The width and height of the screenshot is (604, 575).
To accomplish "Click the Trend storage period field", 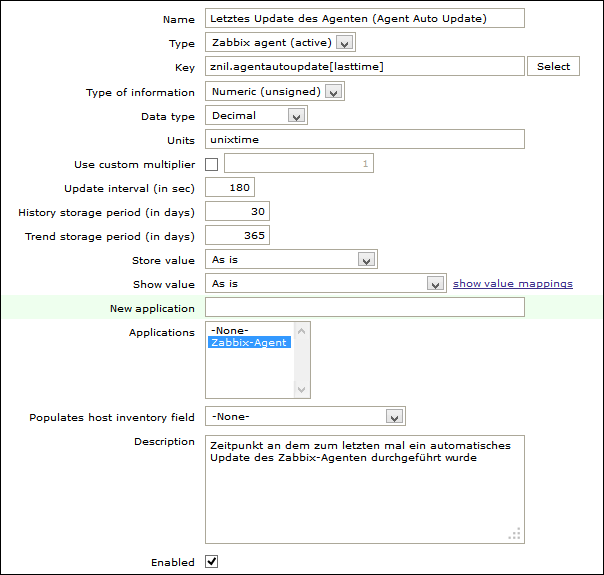I will point(237,236).
